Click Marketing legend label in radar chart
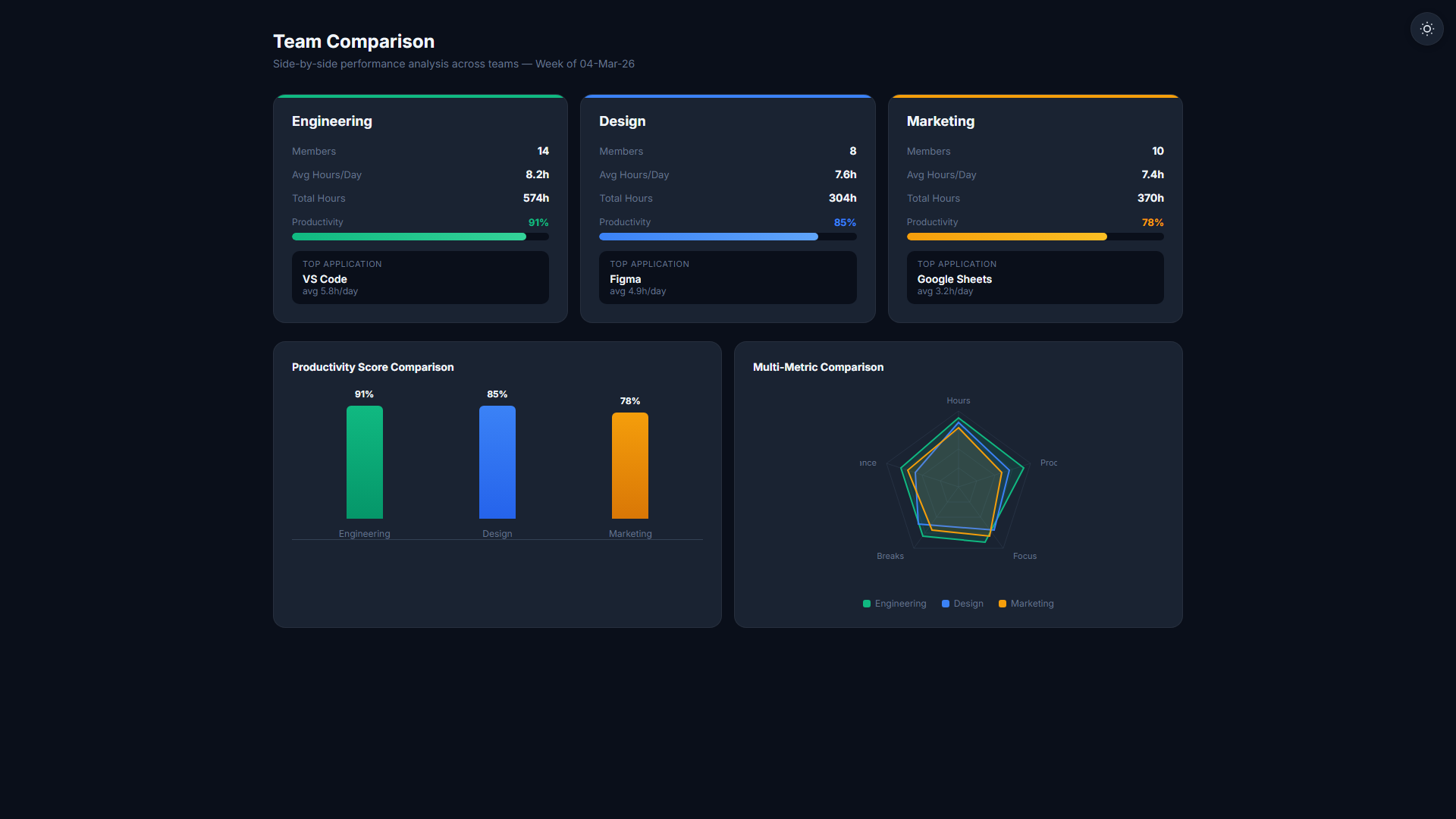The width and height of the screenshot is (1456, 819). pos(1032,604)
